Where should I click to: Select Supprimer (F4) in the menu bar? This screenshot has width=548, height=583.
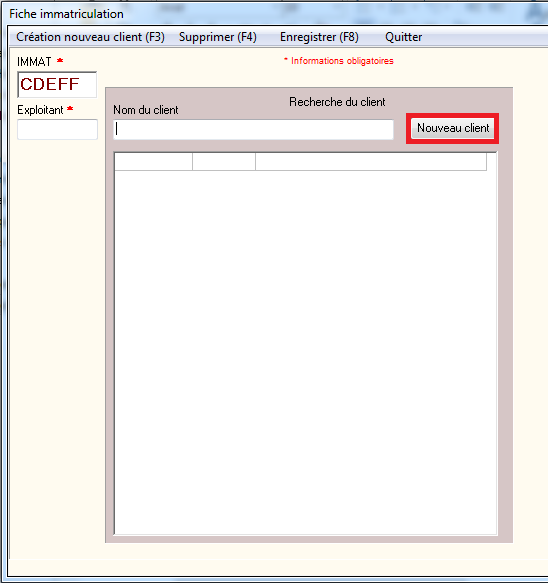218,37
